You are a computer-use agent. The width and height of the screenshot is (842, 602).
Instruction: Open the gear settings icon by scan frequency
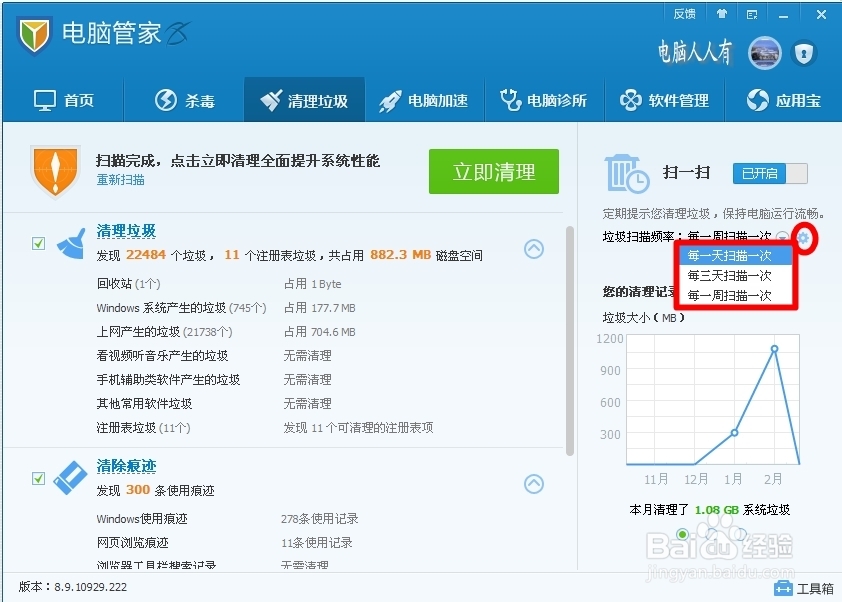coord(803,237)
